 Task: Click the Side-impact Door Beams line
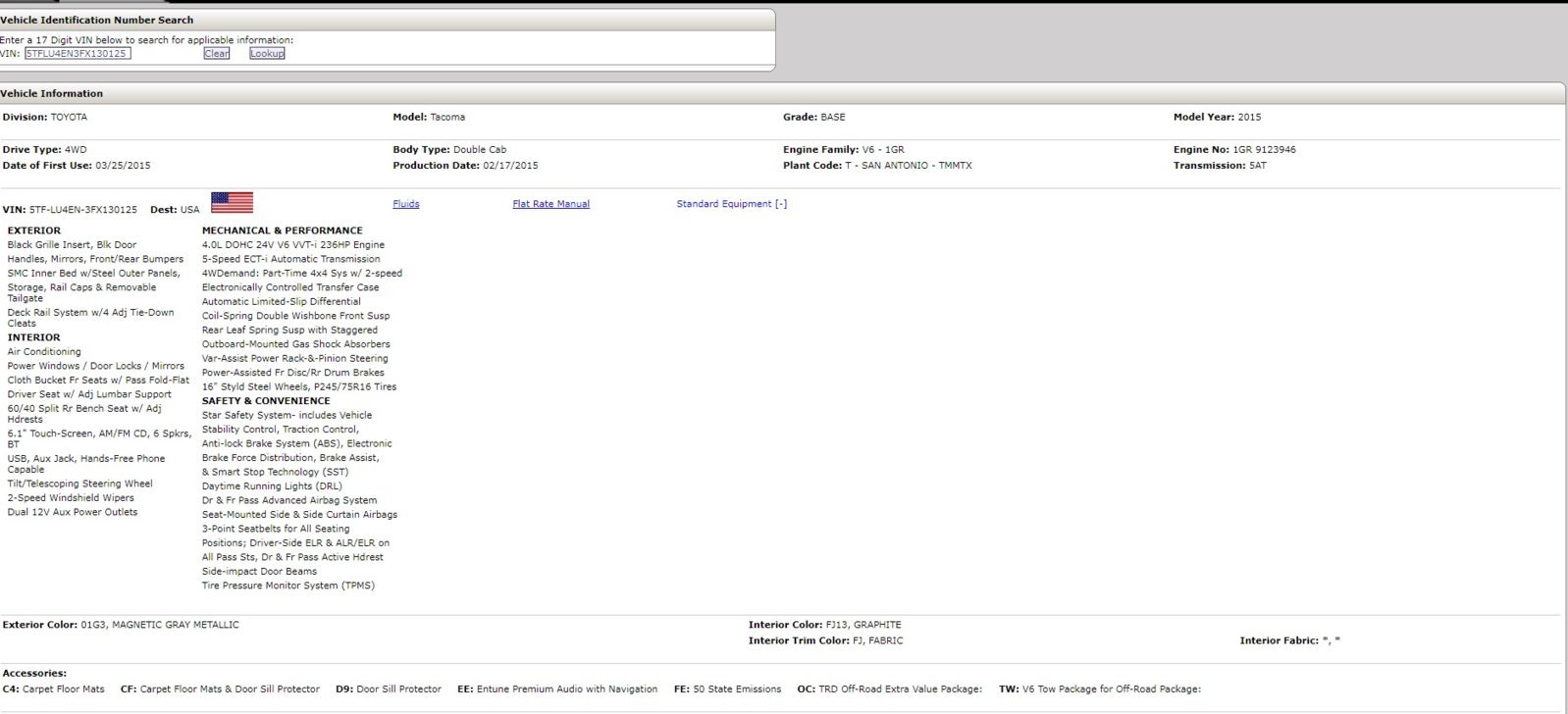(x=260, y=572)
